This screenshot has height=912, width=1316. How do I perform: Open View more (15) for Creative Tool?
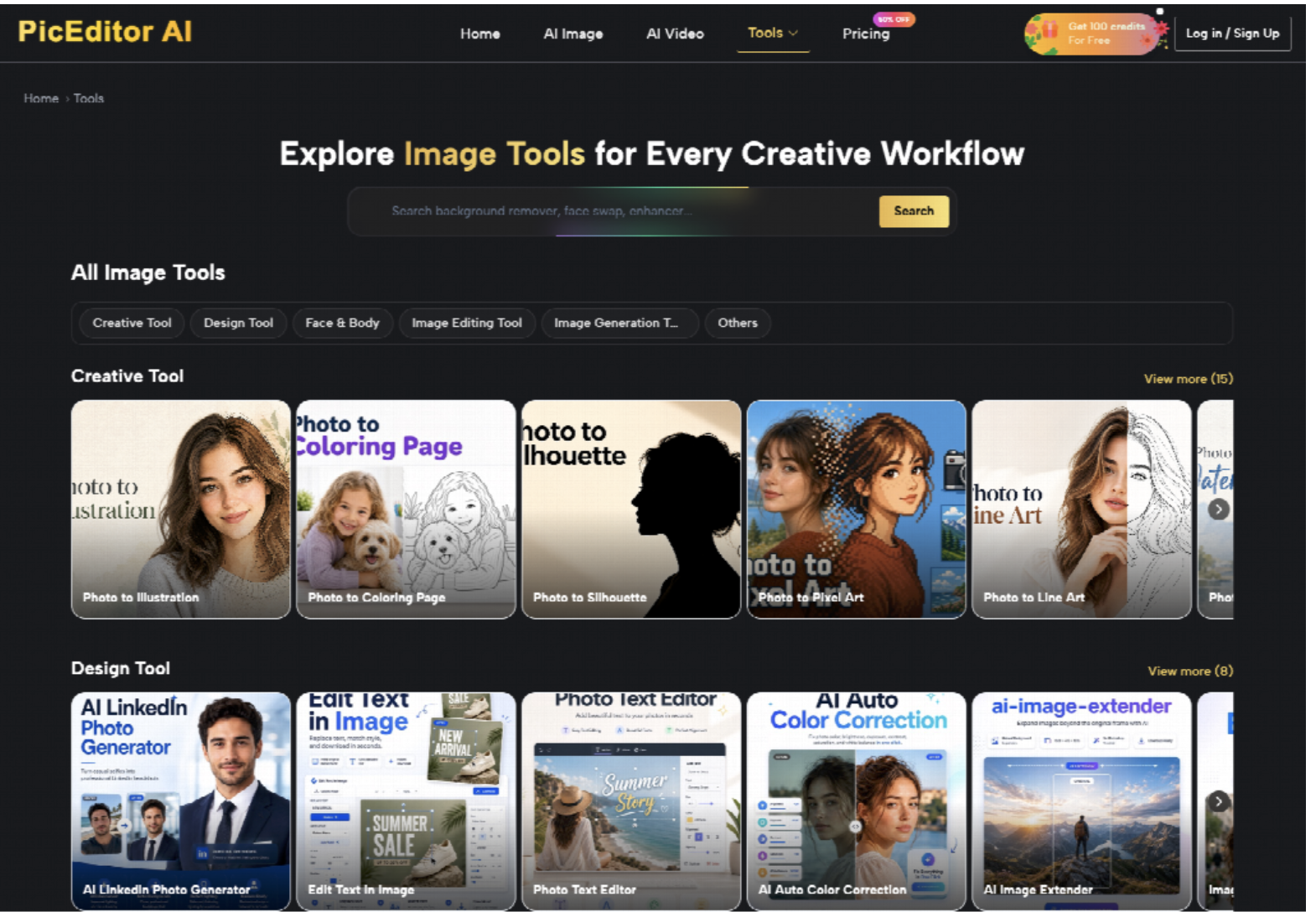[x=1188, y=379]
